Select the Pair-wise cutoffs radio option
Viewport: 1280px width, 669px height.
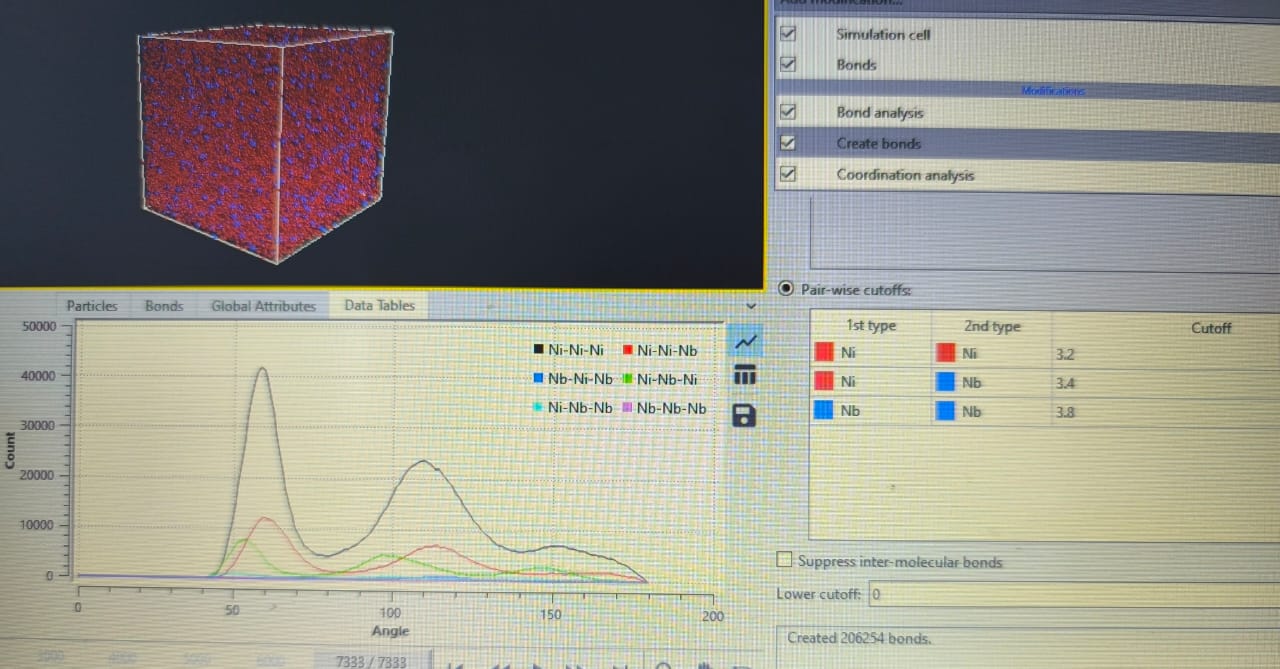tap(786, 289)
